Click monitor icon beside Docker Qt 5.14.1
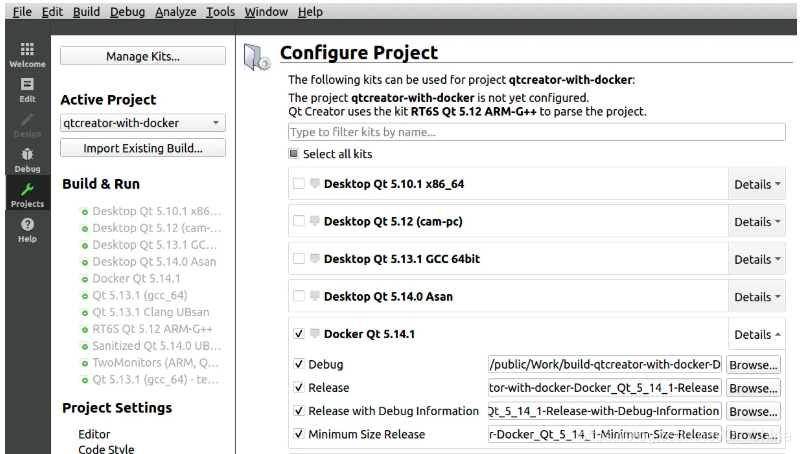Viewport: 801px width, 454px height. click(315, 333)
